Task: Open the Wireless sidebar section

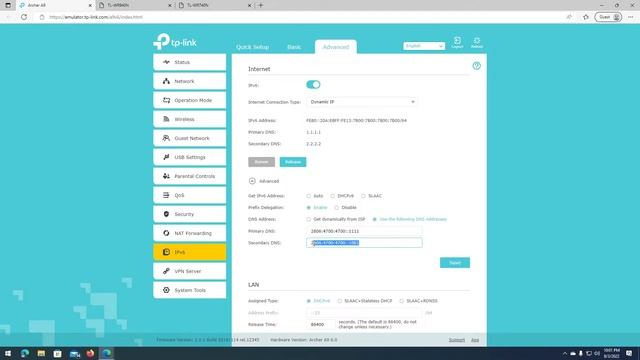Action: [x=189, y=119]
